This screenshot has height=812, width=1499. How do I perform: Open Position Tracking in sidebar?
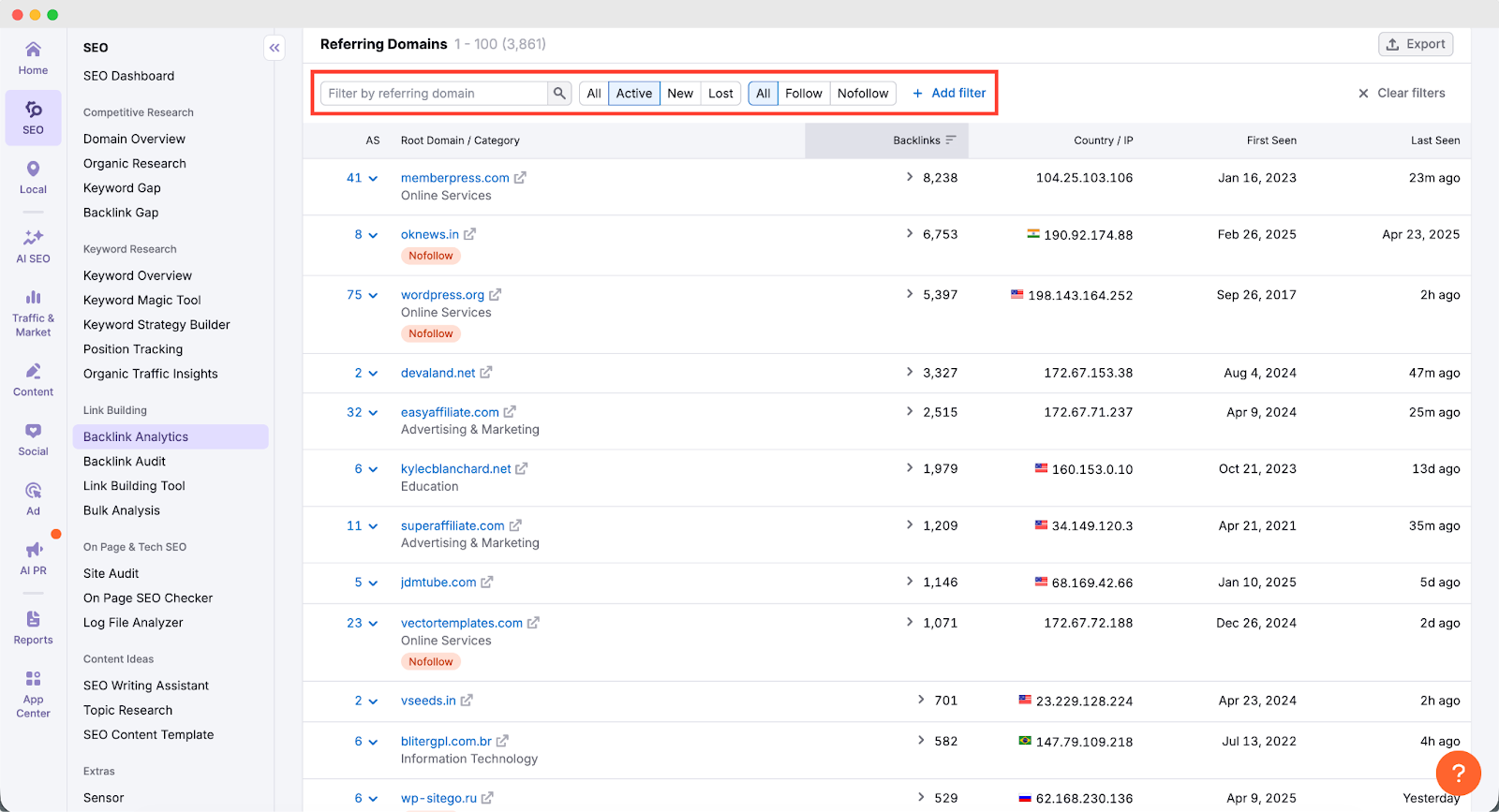pyautogui.click(x=133, y=349)
